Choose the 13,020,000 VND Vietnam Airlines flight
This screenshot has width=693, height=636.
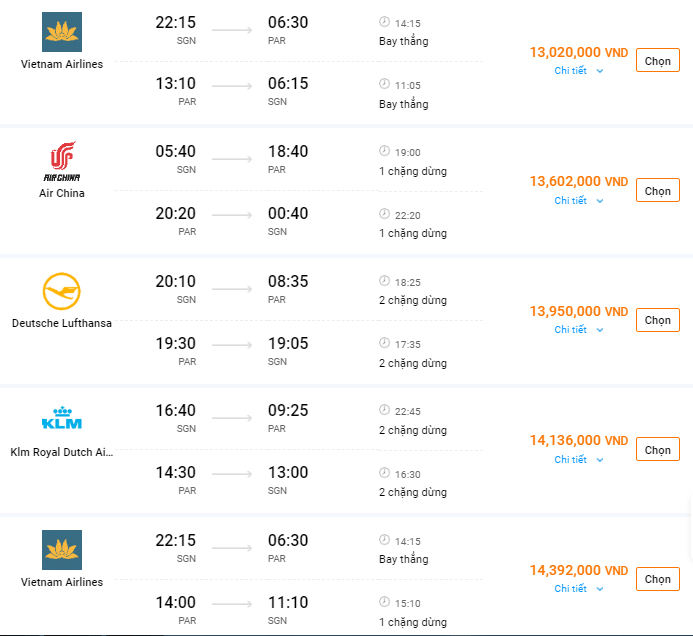point(657,61)
